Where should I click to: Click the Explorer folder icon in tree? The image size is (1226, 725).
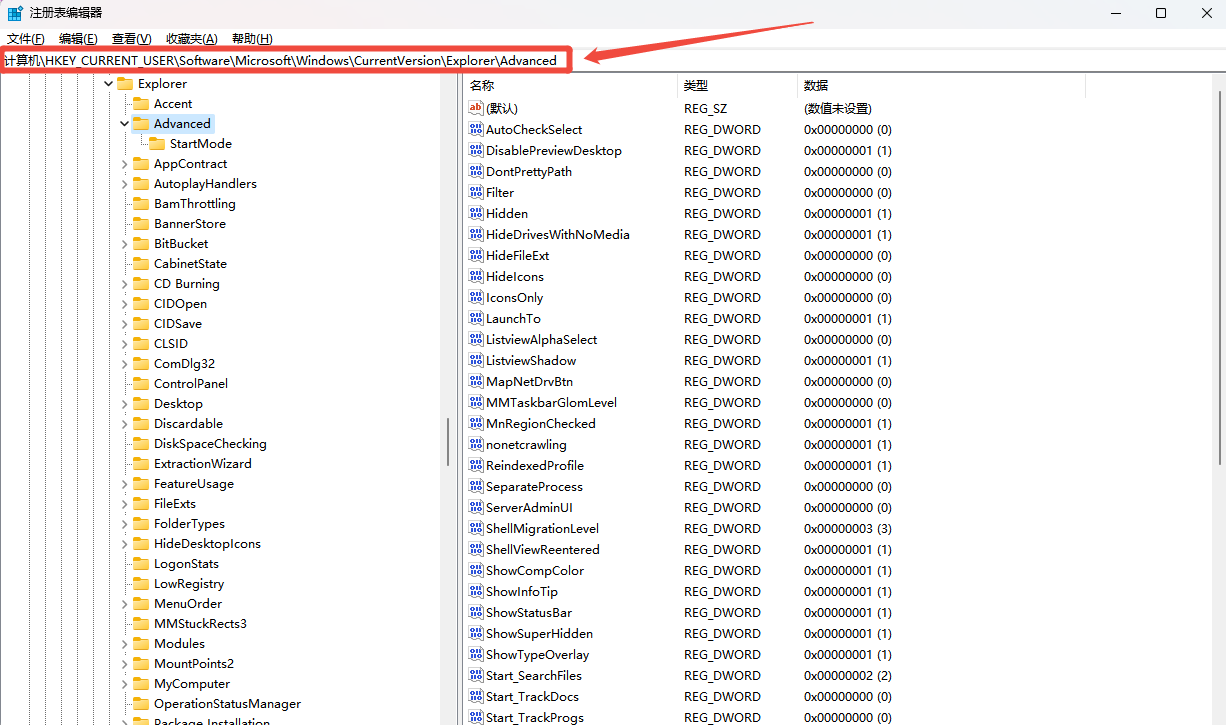pos(125,83)
